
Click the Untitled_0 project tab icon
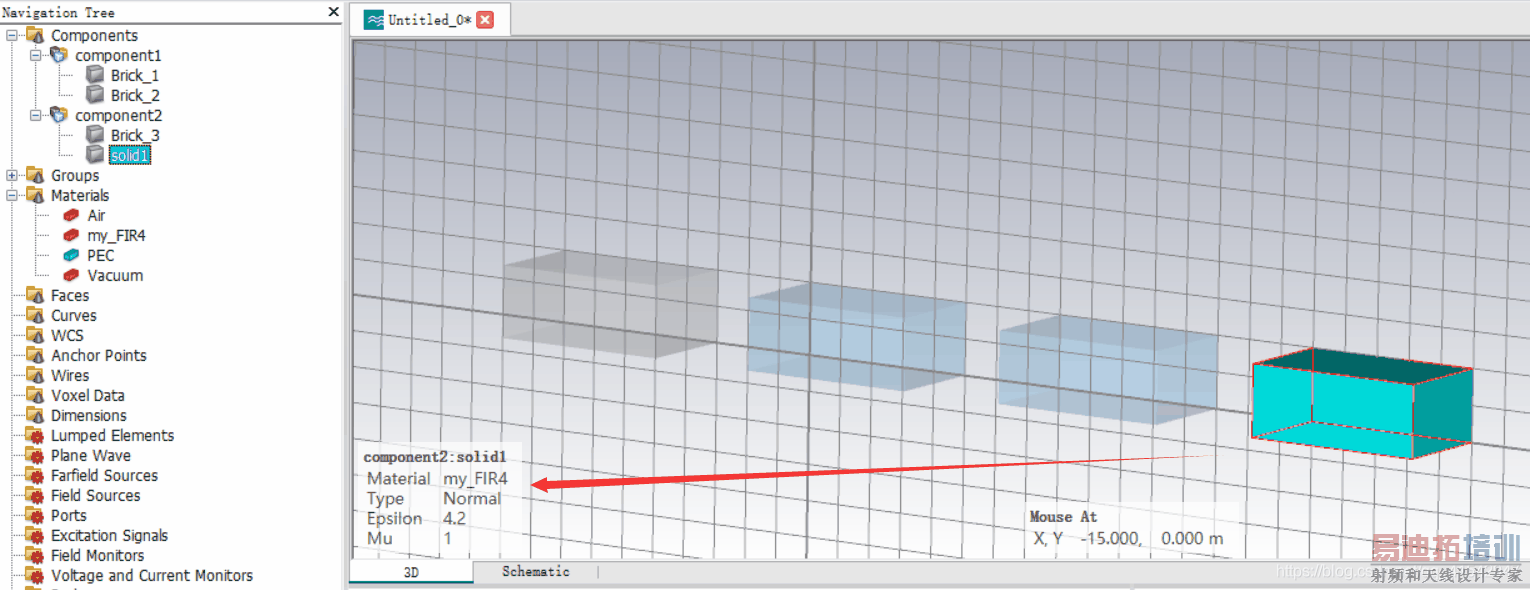(x=374, y=20)
